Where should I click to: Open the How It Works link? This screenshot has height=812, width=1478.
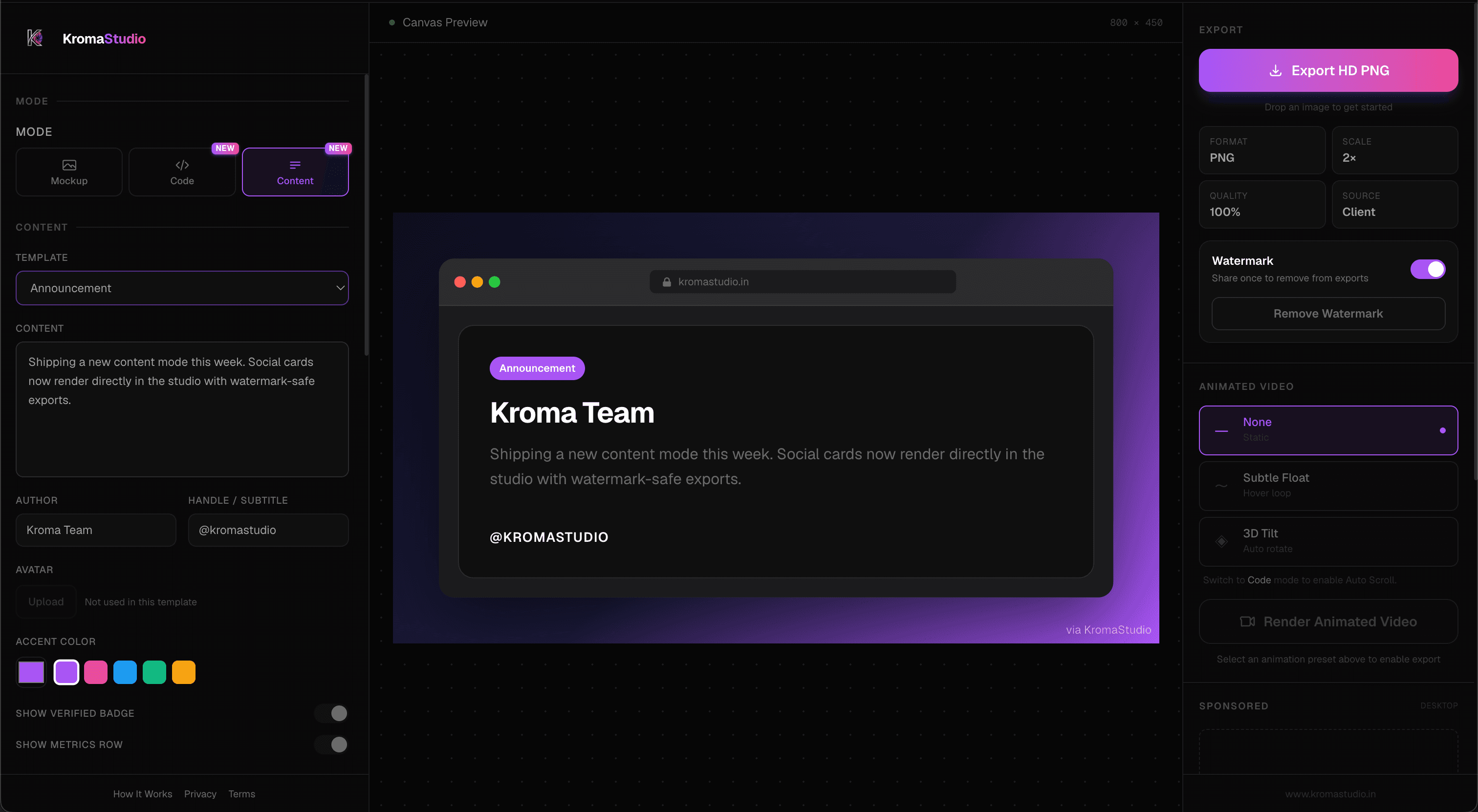(142, 793)
